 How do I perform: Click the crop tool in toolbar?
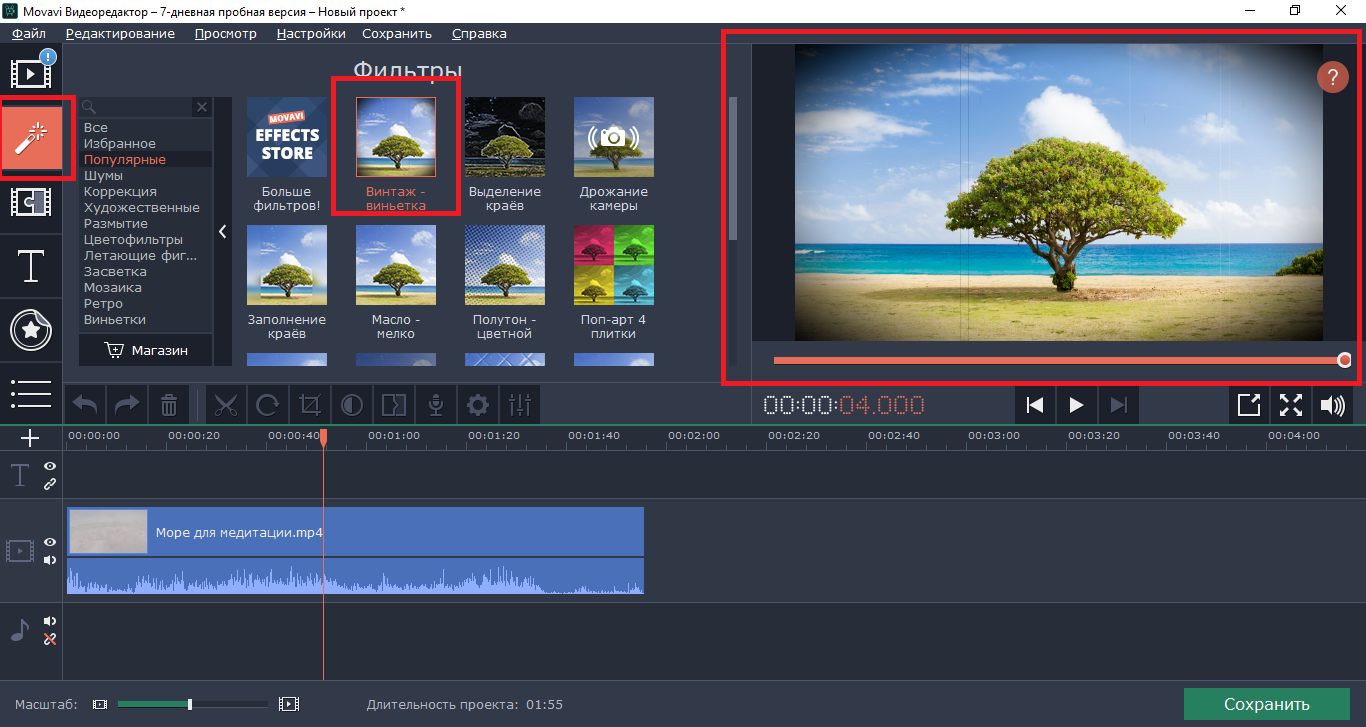(x=309, y=405)
